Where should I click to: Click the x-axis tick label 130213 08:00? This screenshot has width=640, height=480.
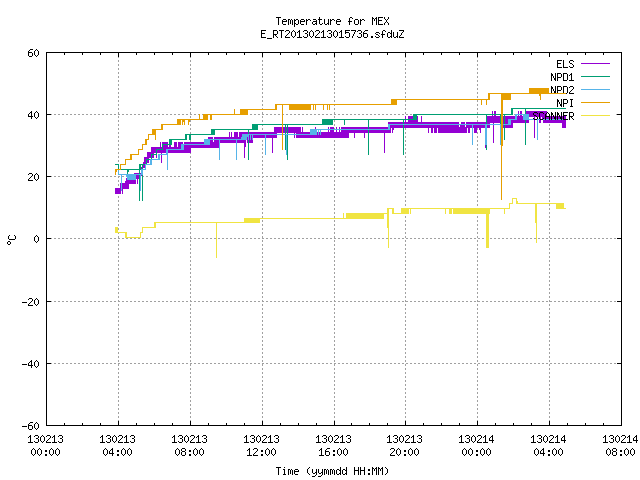click(x=189, y=446)
